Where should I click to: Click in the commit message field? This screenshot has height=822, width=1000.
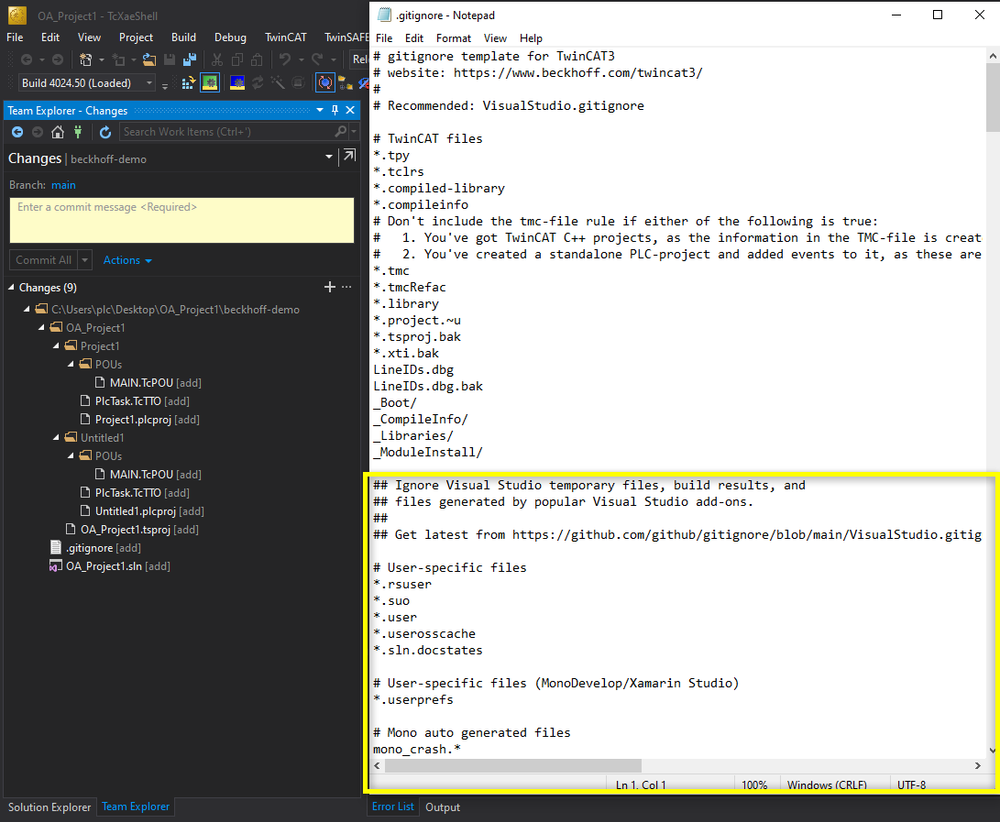click(x=182, y=220)
